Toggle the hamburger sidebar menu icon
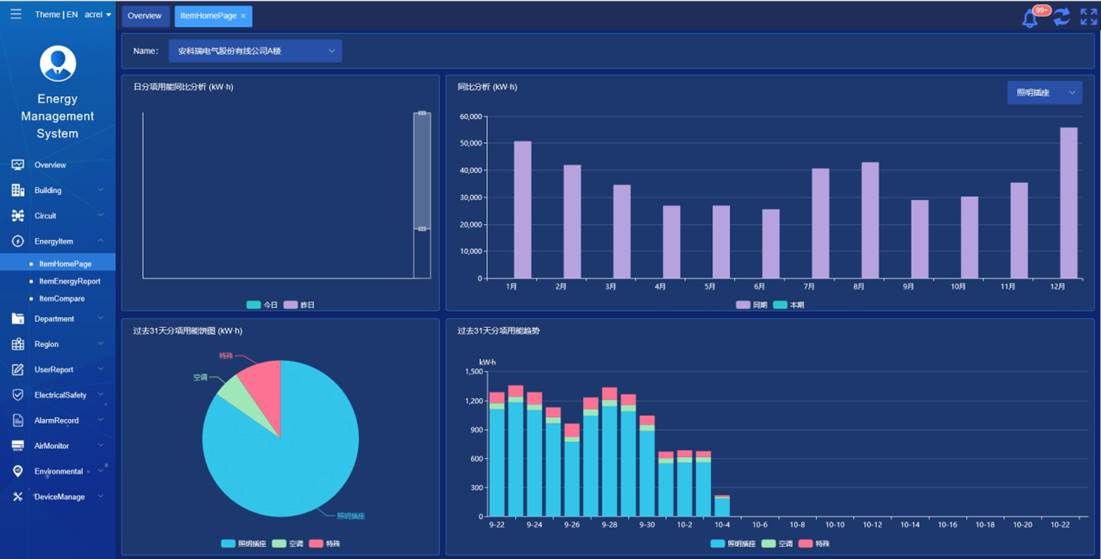 [x=15, y=14]
